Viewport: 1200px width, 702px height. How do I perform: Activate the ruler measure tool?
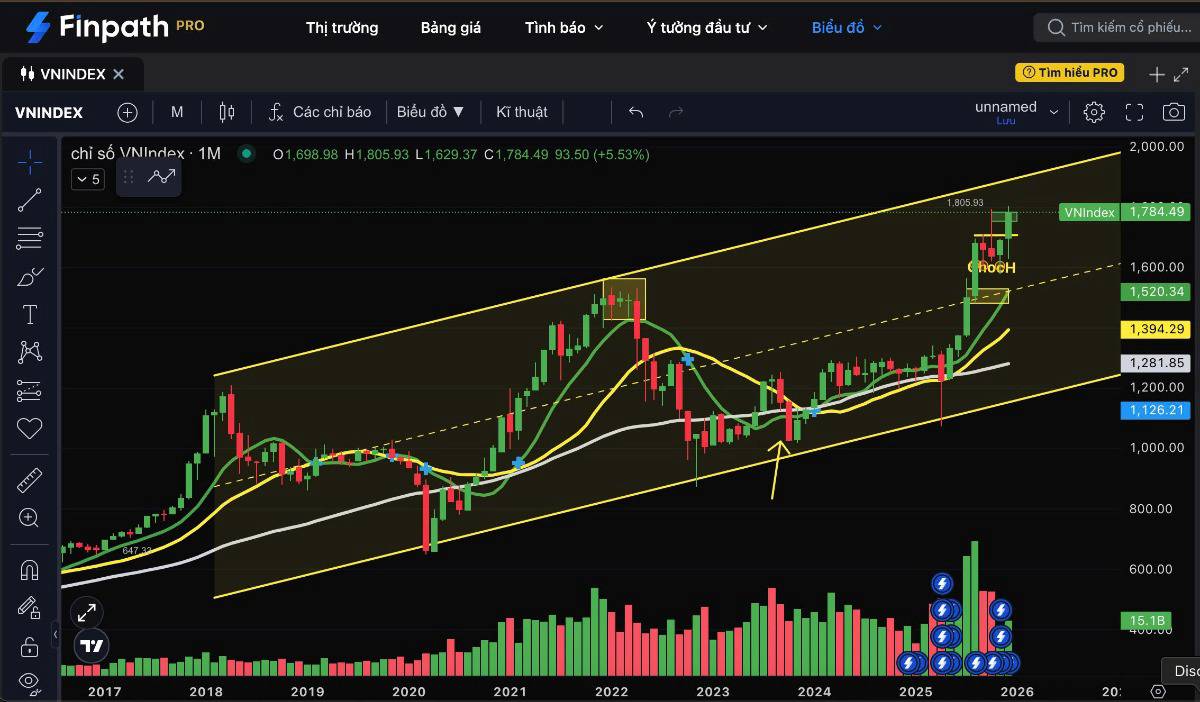click(30, 481)
